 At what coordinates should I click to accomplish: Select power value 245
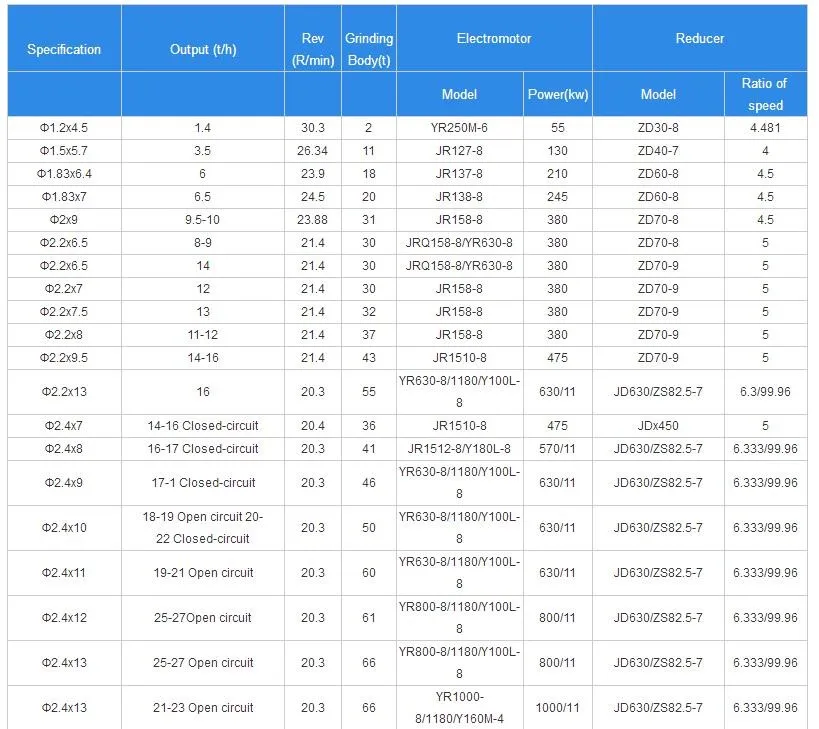(557, 197)
